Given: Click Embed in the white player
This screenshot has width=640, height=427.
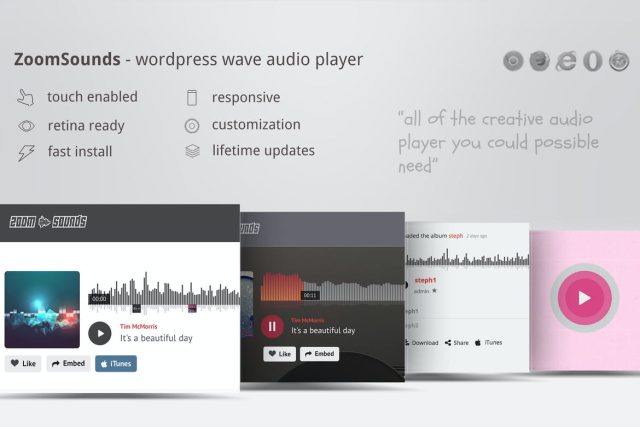Looking at the screenshot, I should (69, 364).
